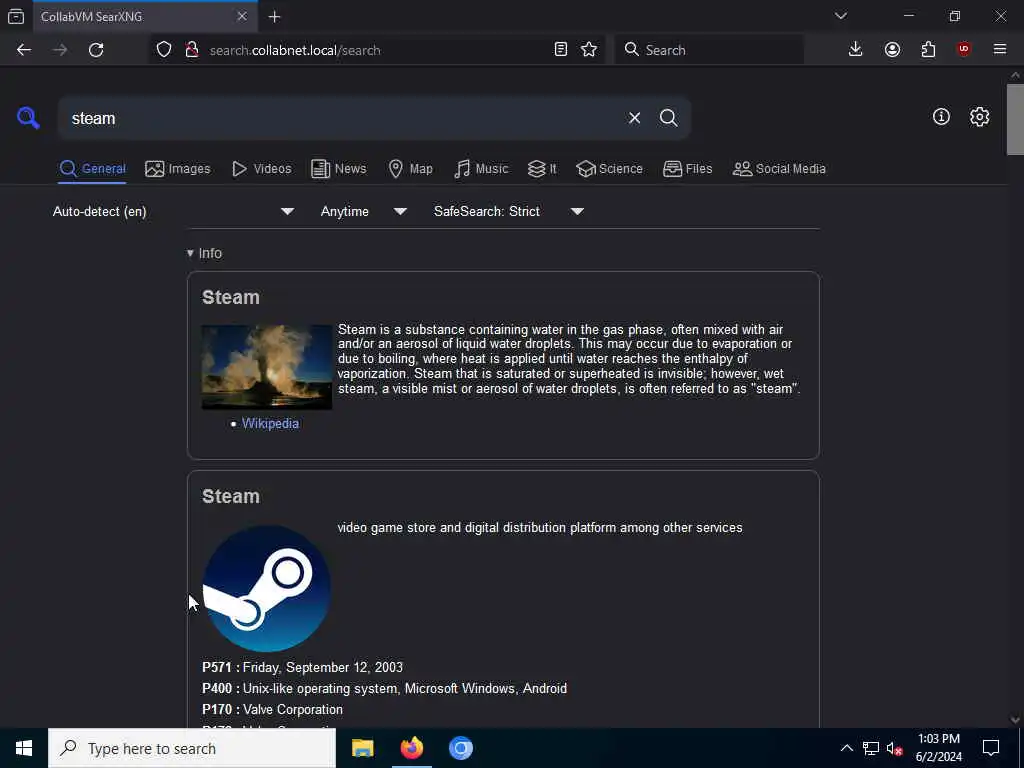This screenshot has height=768, width=1024.
Task: Click the insecure connection padlock icon
Action: tap(192, 50)
